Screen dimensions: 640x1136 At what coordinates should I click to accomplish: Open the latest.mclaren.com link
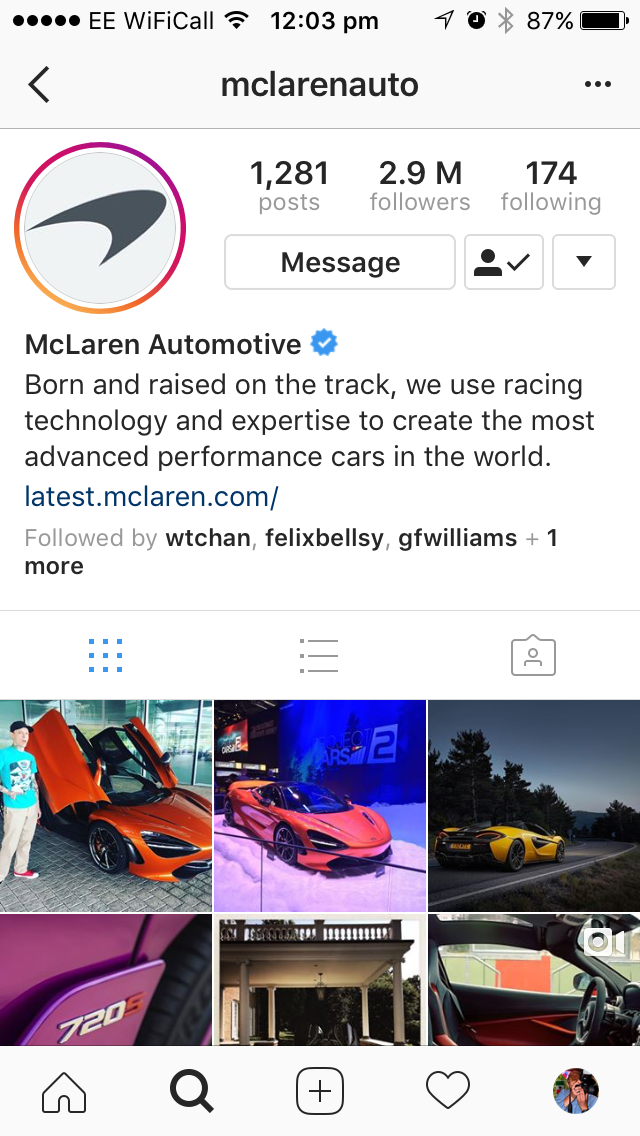point(151,496)
